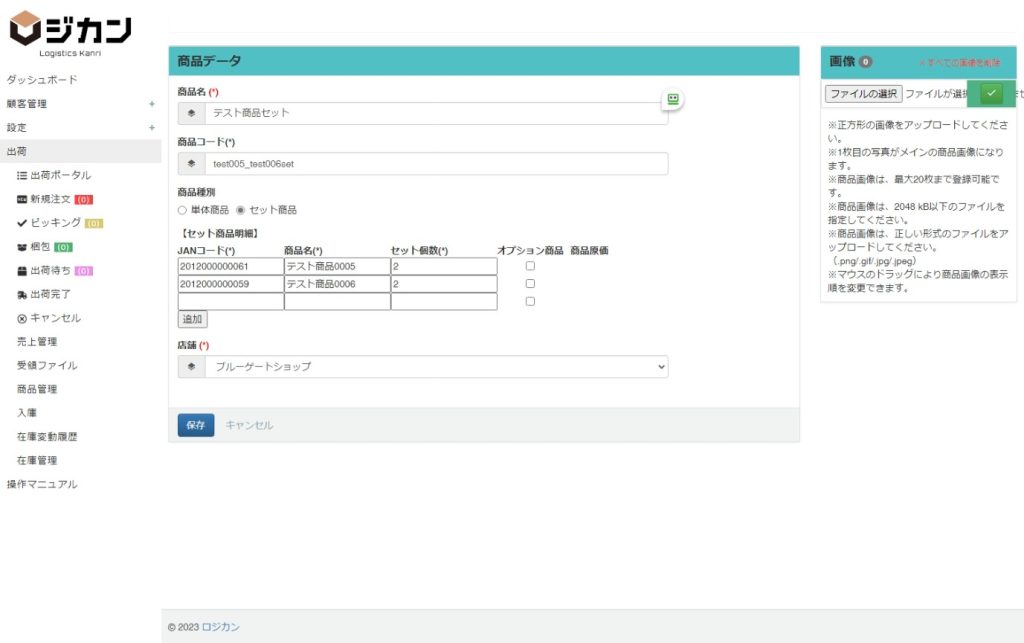Check オプション商品 box for テスト商品0006 row
1024x643 pixels.
530,284
